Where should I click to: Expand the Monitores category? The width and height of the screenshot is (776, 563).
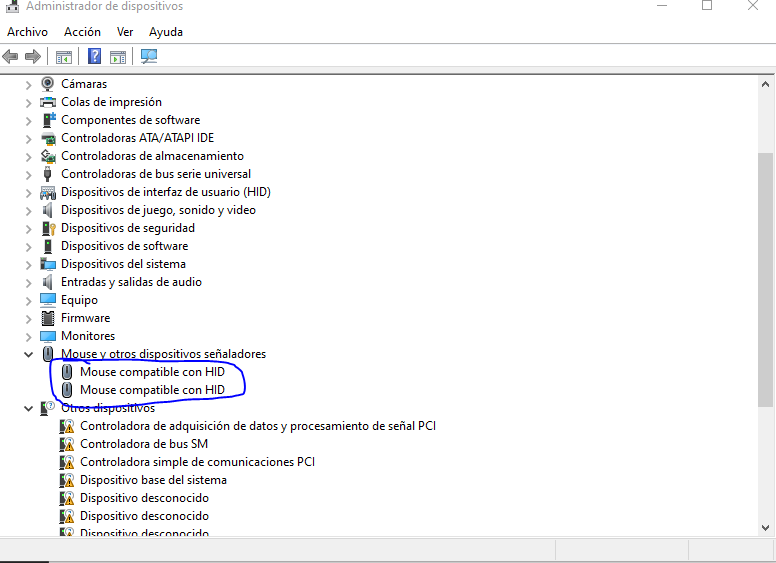coord(28,336)
